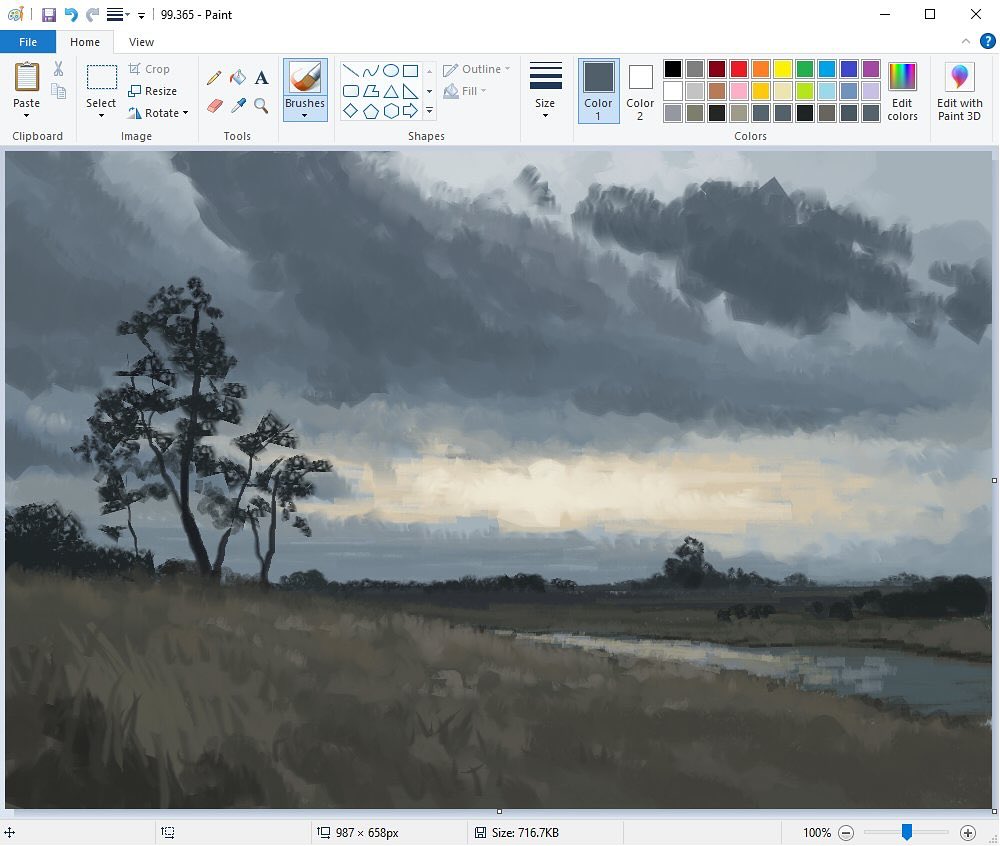Activate the Magnifier tool
The width and height of the screenshot is (1000, 846).
[262, 104]
